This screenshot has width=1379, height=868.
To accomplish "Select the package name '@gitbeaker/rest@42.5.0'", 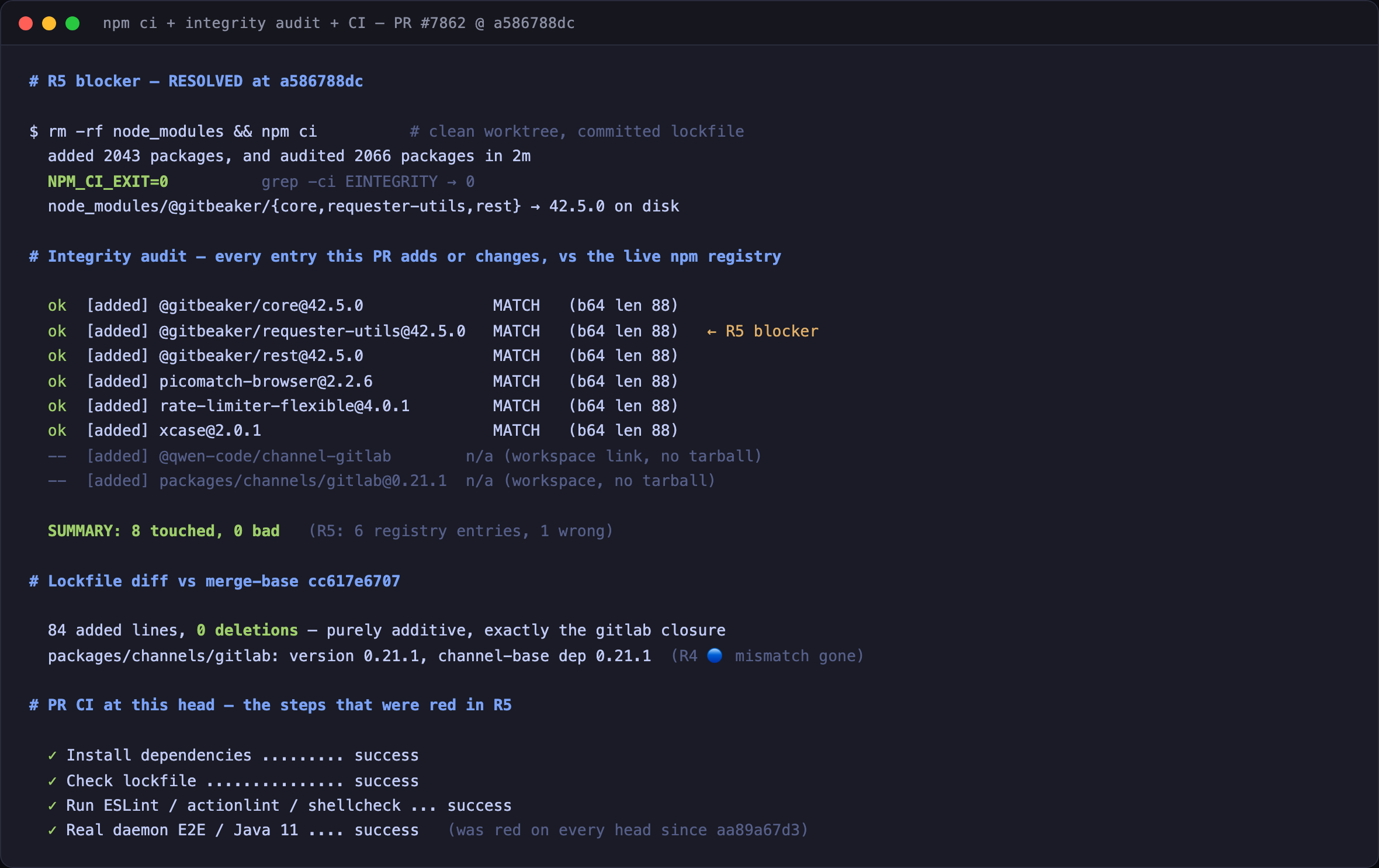I will click(x=261, y=356).
